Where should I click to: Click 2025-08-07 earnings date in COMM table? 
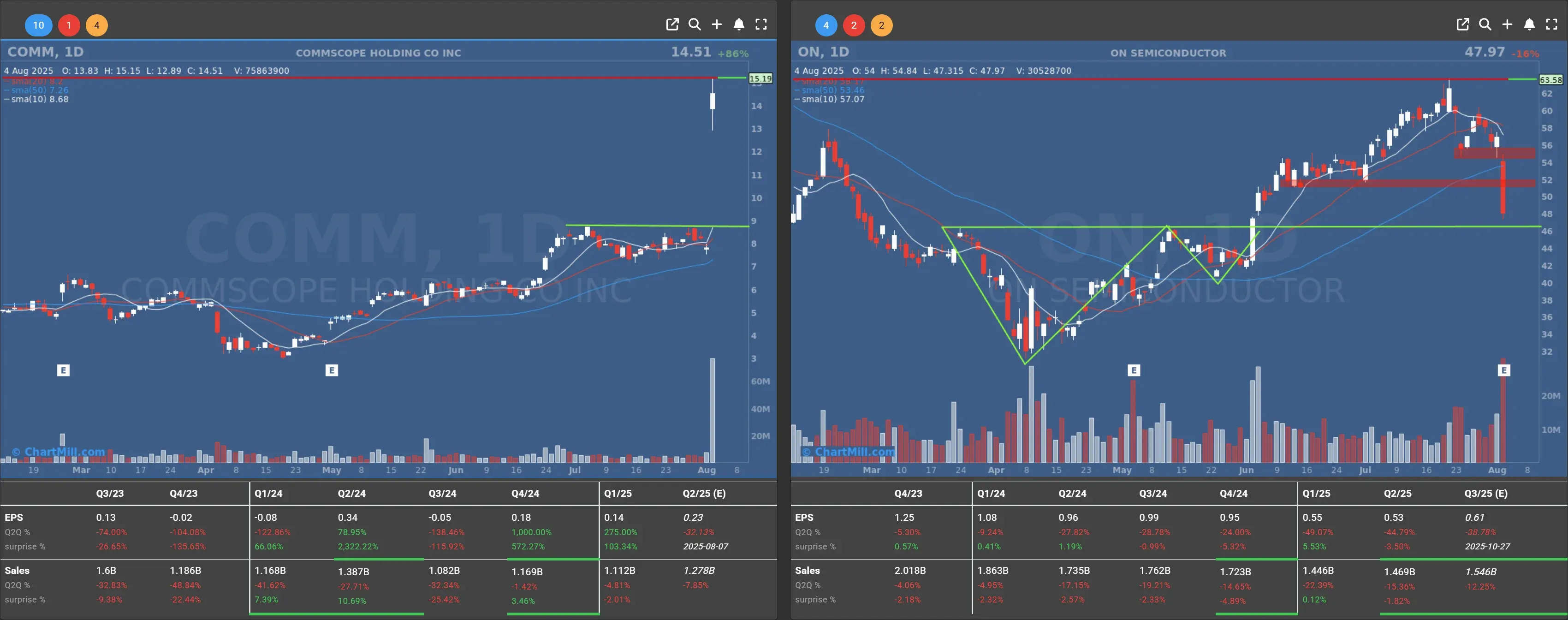tap(706, 546)
